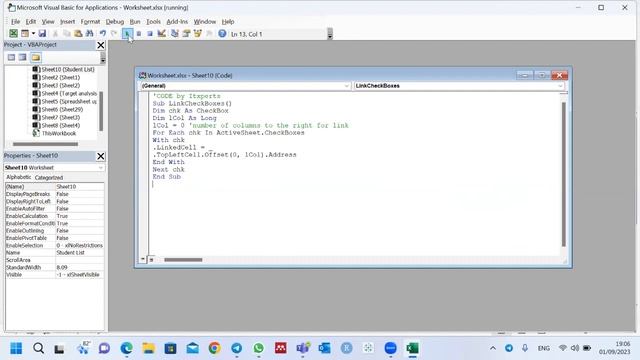Click the code window vertical scrollbar
This screenshot has height=360, width=640.
click(x=563, y=174)
